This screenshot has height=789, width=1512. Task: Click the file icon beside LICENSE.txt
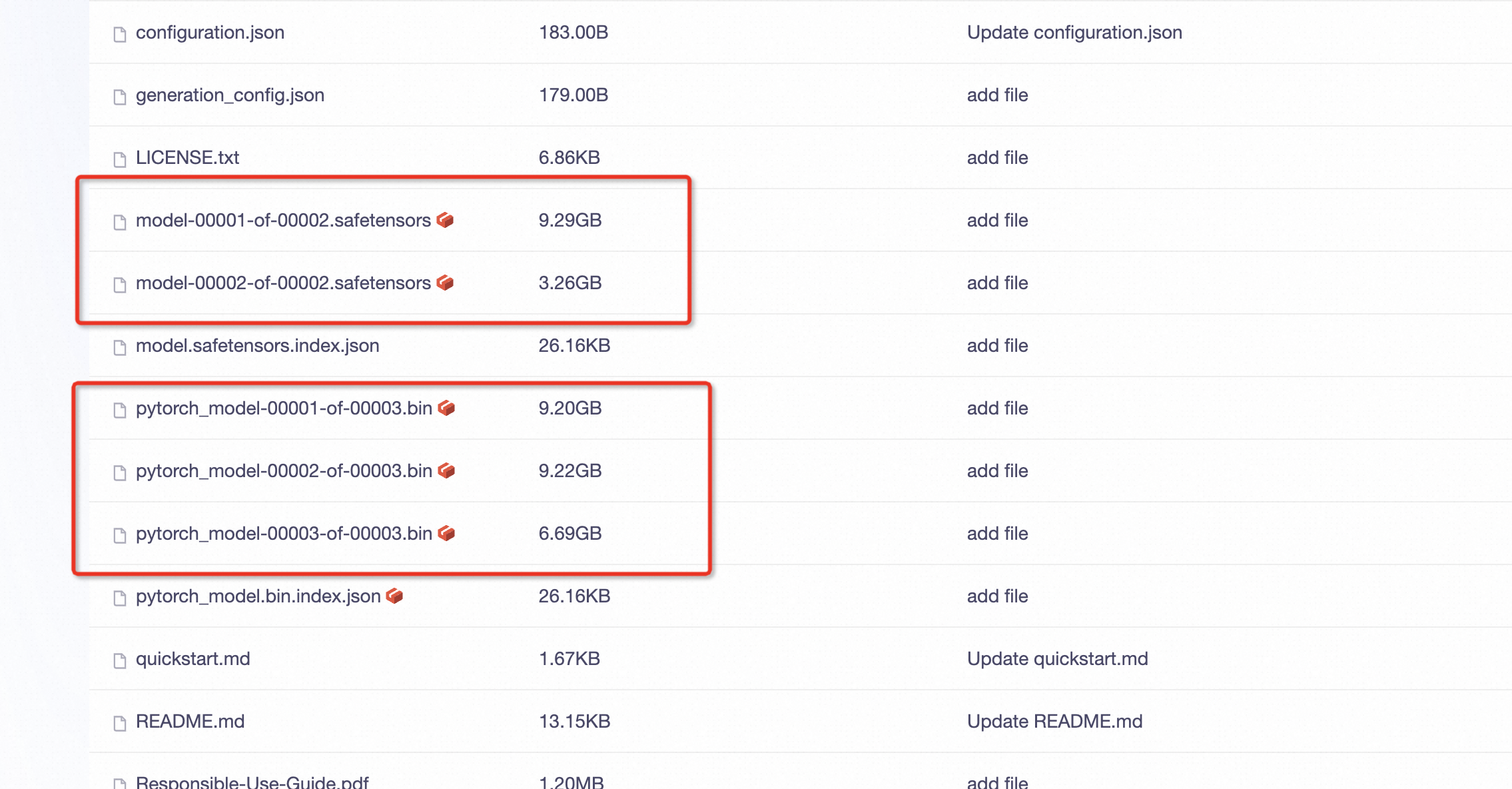point(120,159)
